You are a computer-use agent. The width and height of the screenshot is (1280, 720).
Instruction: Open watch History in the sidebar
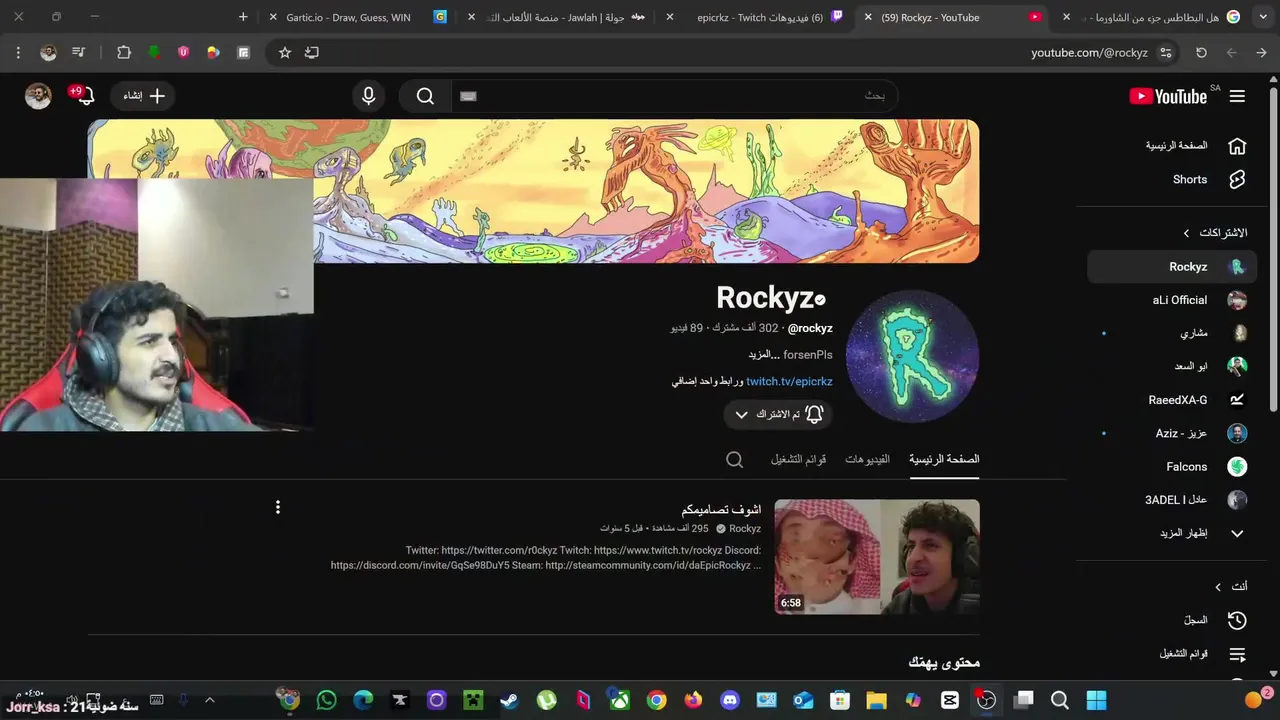(1172, 620)
